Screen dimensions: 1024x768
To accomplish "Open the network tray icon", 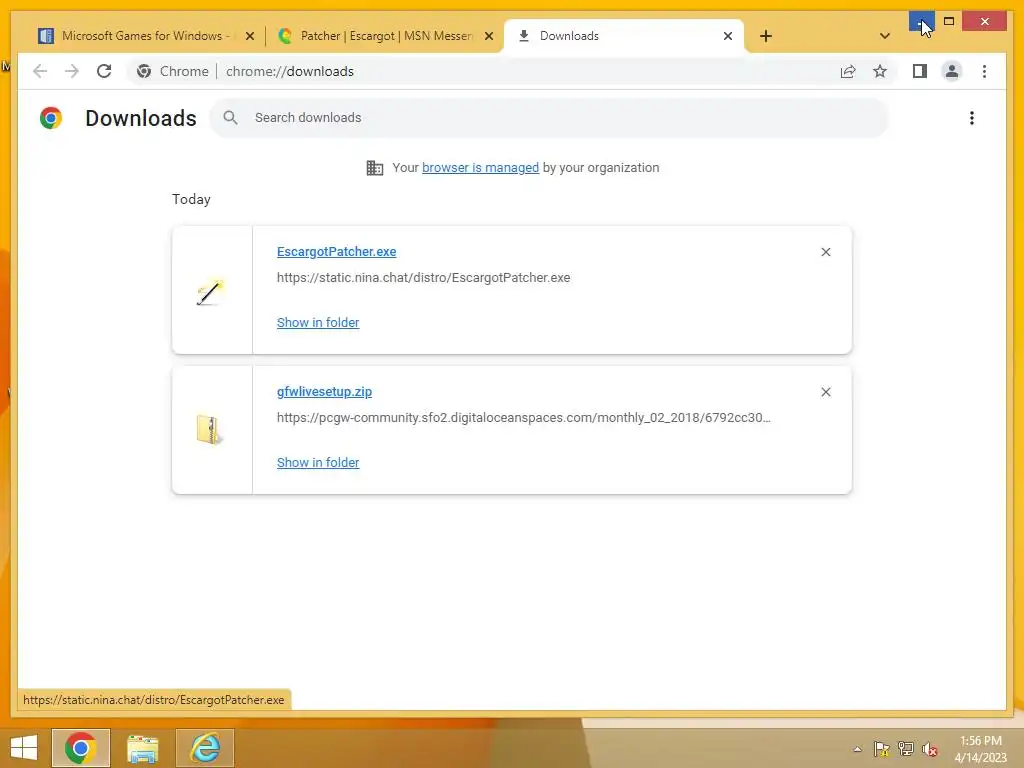I will [906, 749].
